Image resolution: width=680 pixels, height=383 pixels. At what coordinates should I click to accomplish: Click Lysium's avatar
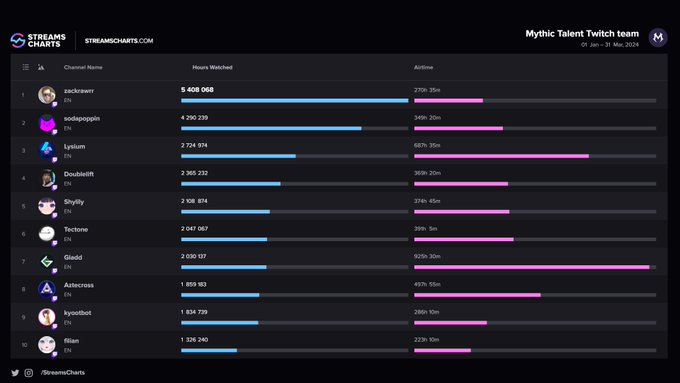[46, 151]
